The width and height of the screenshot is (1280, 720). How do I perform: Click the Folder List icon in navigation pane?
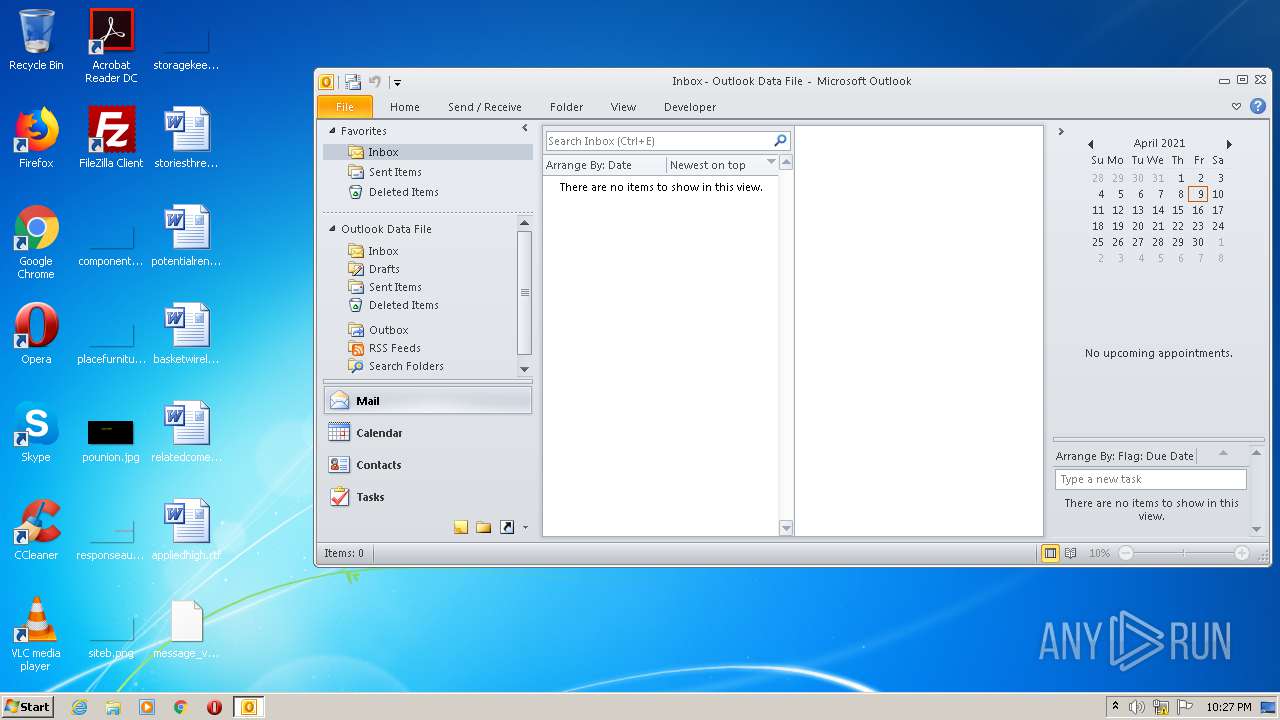pyautogui.click(x=484, y=527)
